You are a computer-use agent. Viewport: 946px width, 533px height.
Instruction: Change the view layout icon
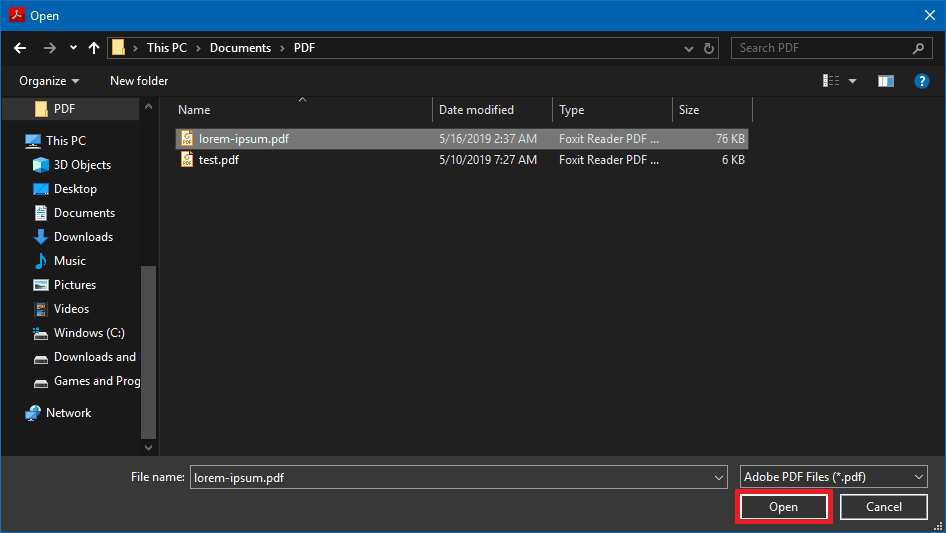[831, 81]
